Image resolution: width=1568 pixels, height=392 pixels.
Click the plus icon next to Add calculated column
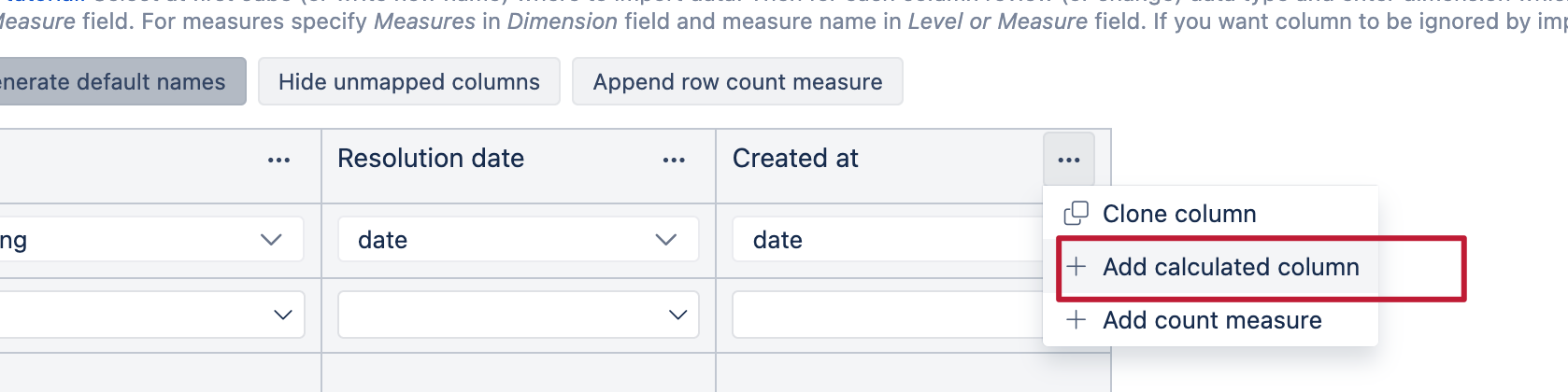(x=1076, y=267)
